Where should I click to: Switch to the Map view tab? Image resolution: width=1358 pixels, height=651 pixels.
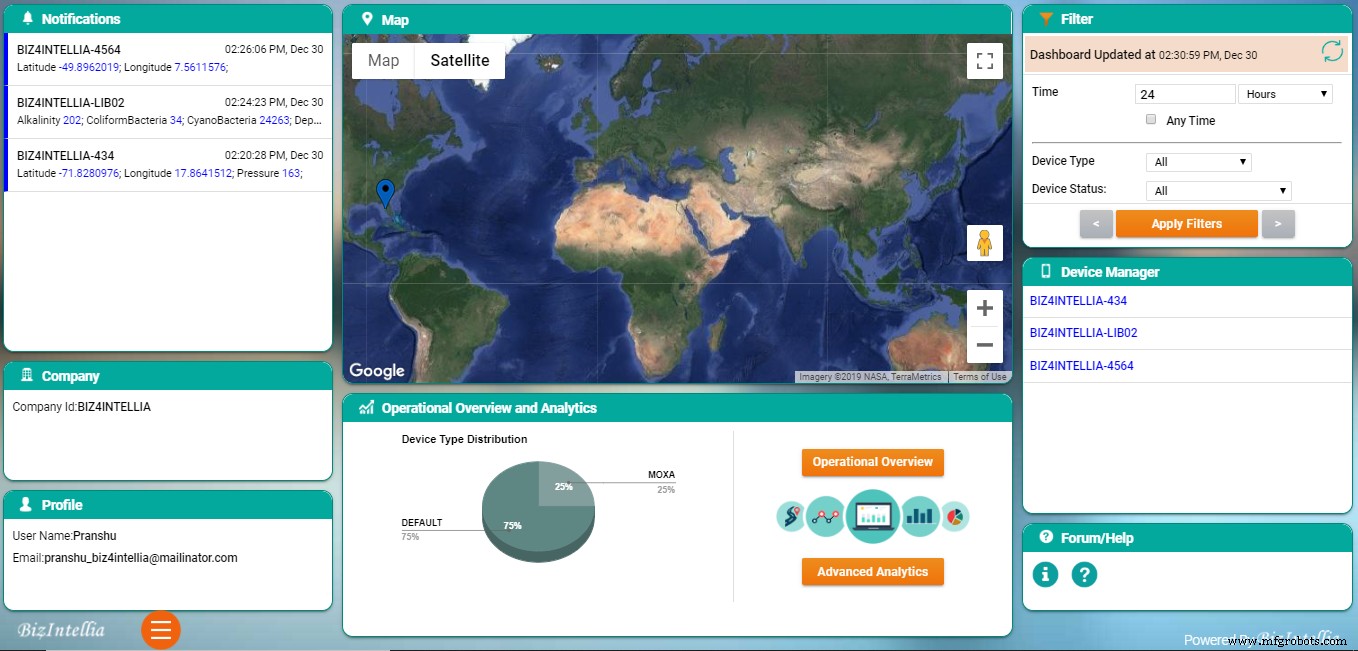[x=382, y=60]
